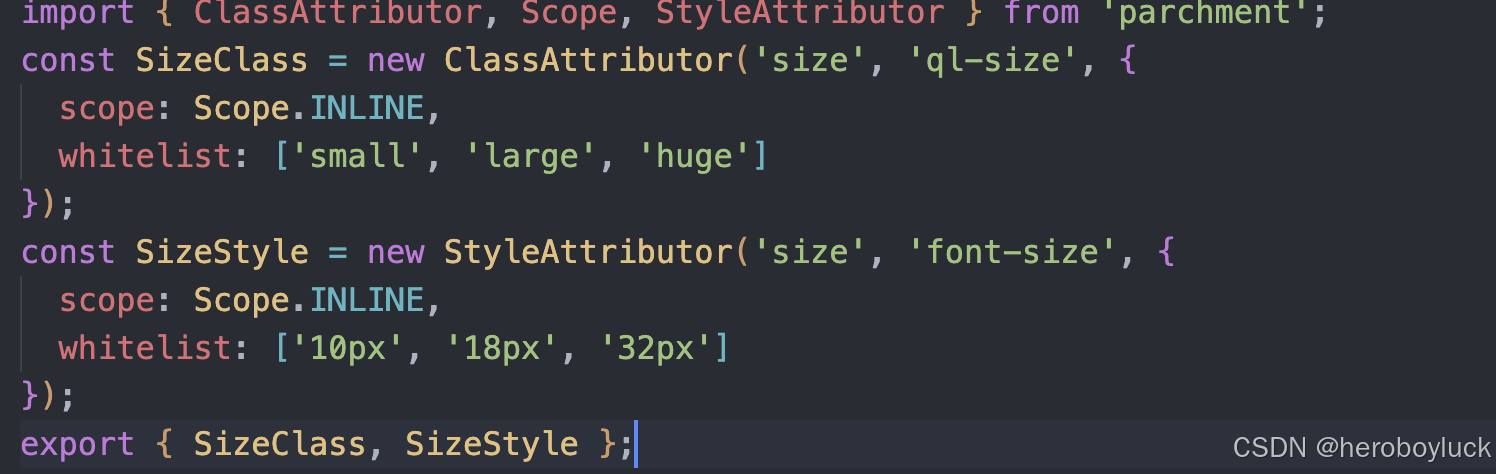Click the StyleAttributor constructor call
The width and height of the screenshot is (1496, 474).
pyautogui.click(x=589, y=252)
